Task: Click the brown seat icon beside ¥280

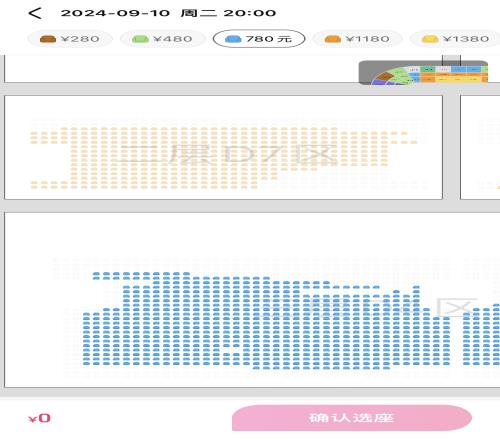Action: click(x=48, y=39)
